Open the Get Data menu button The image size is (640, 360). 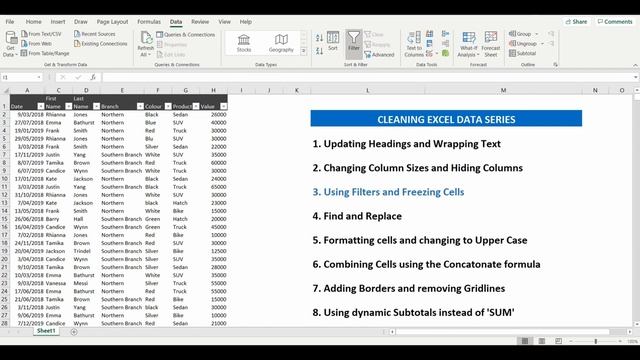tap(10, 44)
